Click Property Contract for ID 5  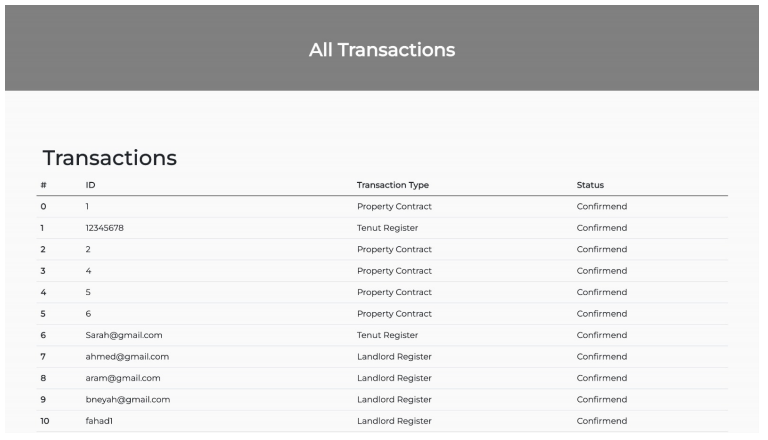pyautogui.click(x=394, y=292)
